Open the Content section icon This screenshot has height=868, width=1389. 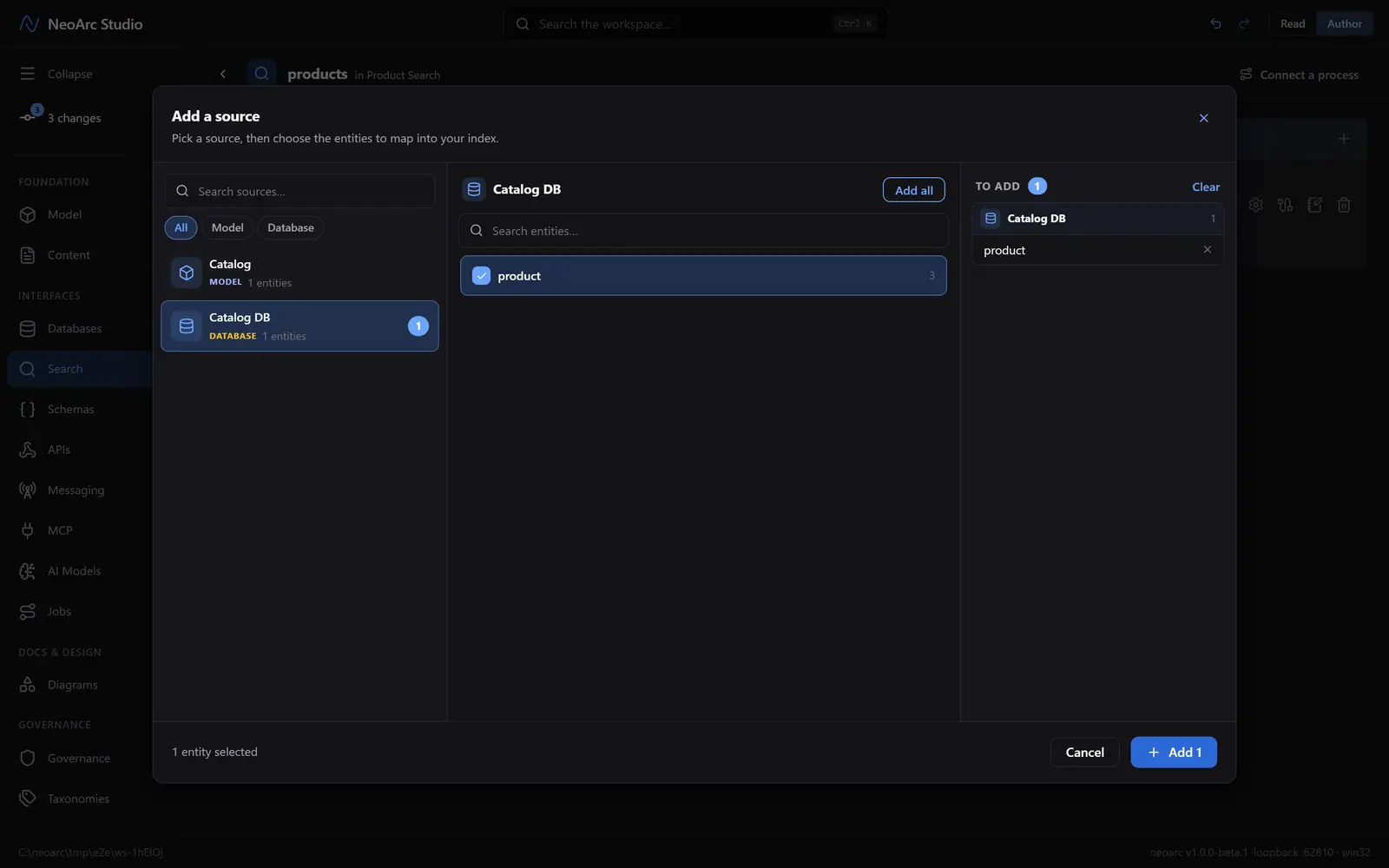coord(28,255)
